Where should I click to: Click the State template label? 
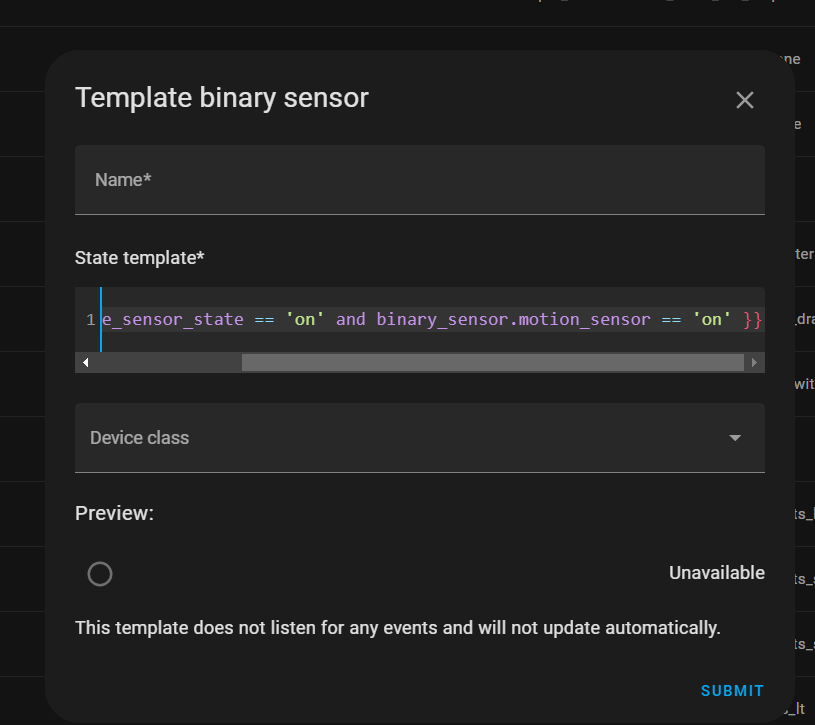pyautogui.click(x=139, y=258)
